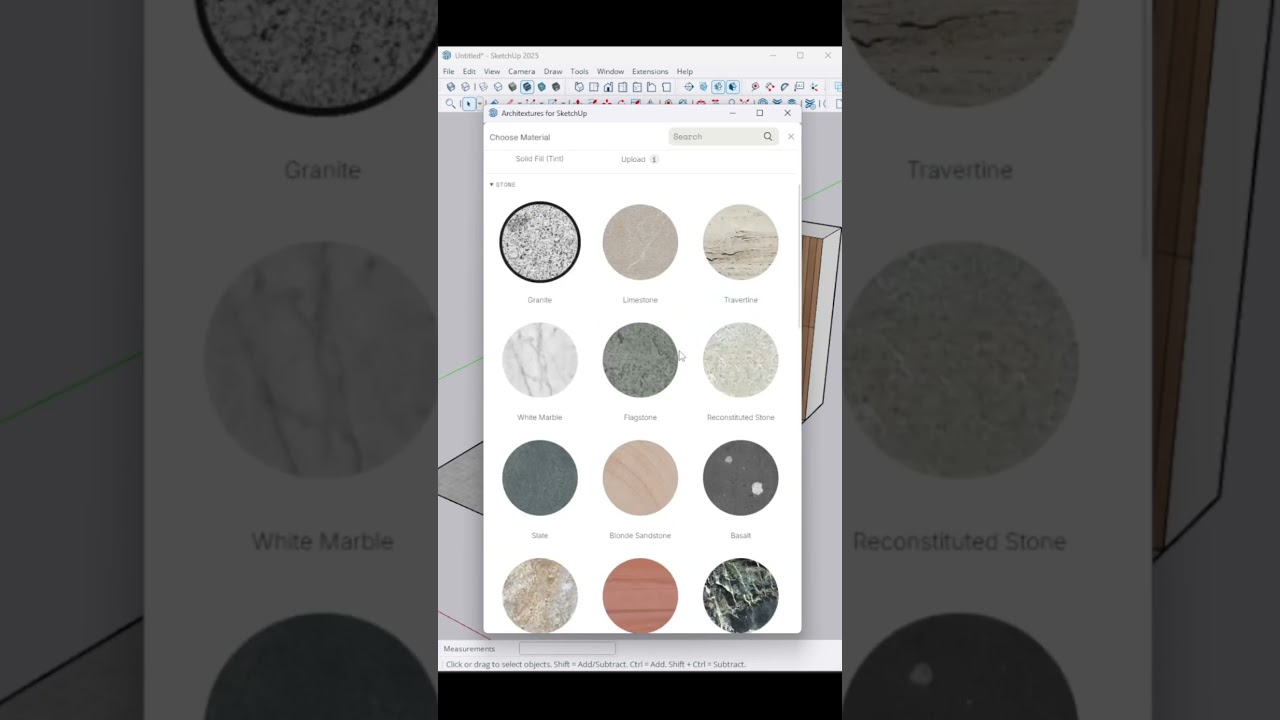The image size is (1280, 720).
Task: Open the File menu
Action: pyautogui.click(x=449, y=72)
